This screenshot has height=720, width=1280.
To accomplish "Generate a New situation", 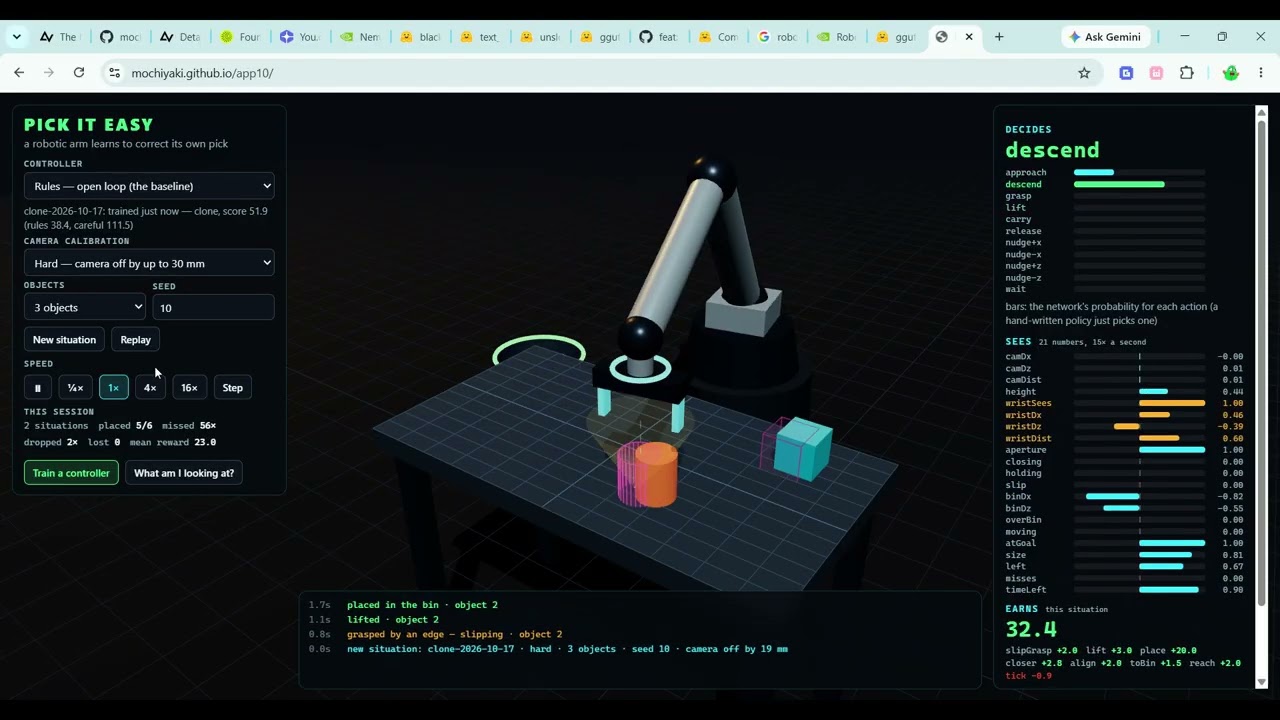I will [64, 340].
